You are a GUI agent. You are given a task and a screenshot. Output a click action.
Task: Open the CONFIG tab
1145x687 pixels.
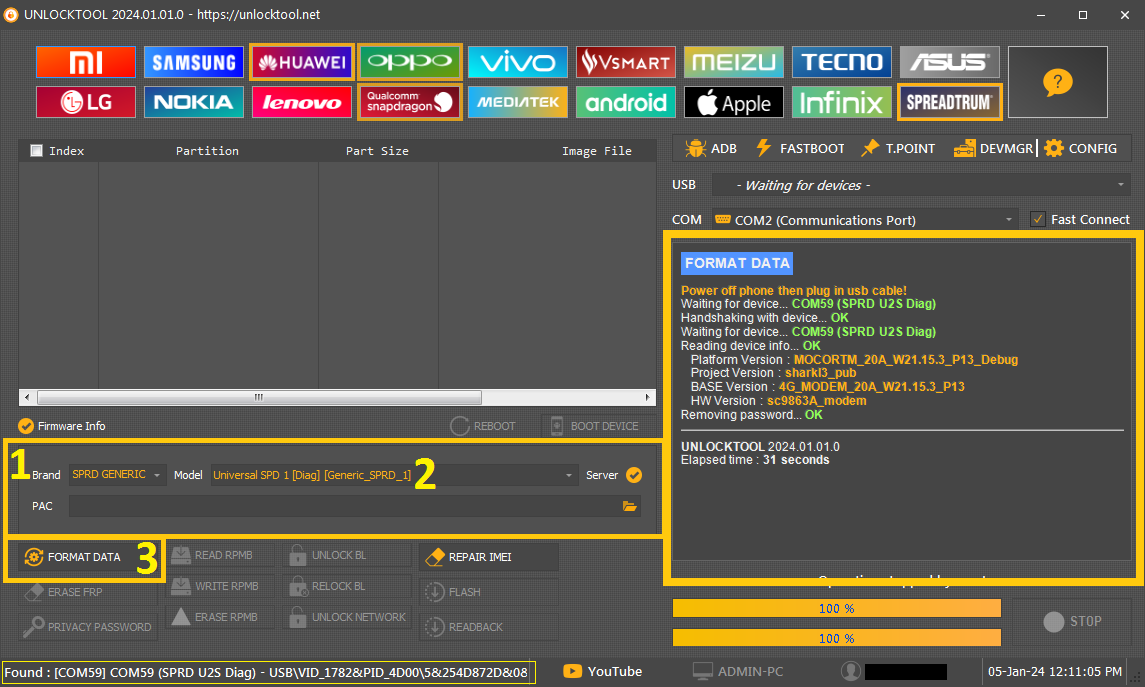[1080, 148]
